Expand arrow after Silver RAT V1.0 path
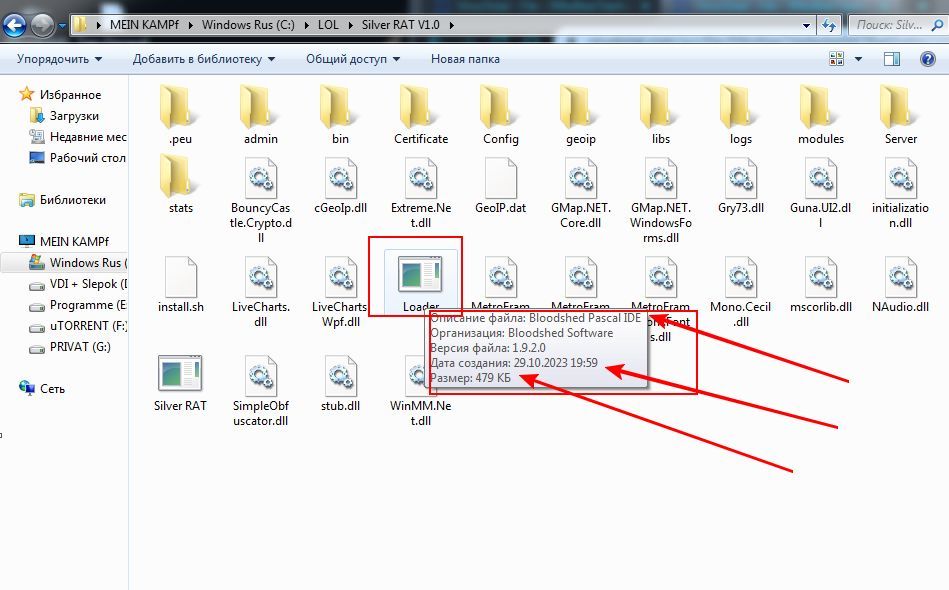The image size is (949, 590). tap(452, 25)
